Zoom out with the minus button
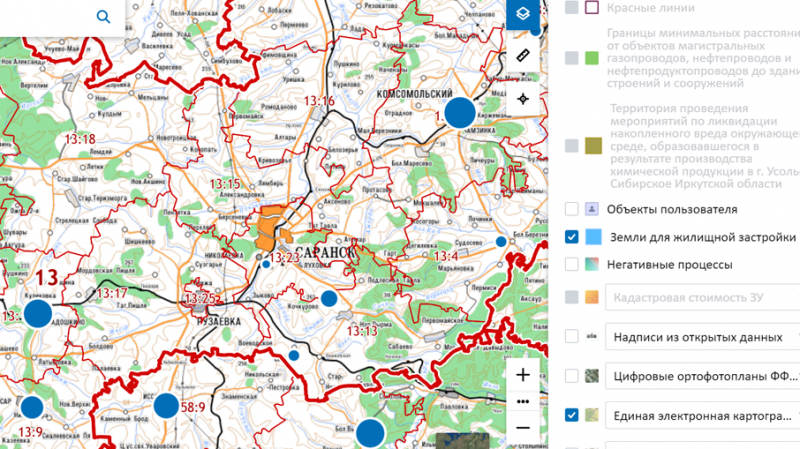Image resolution: width=800 pixels, height=449 pixels. tap(523, 427)
